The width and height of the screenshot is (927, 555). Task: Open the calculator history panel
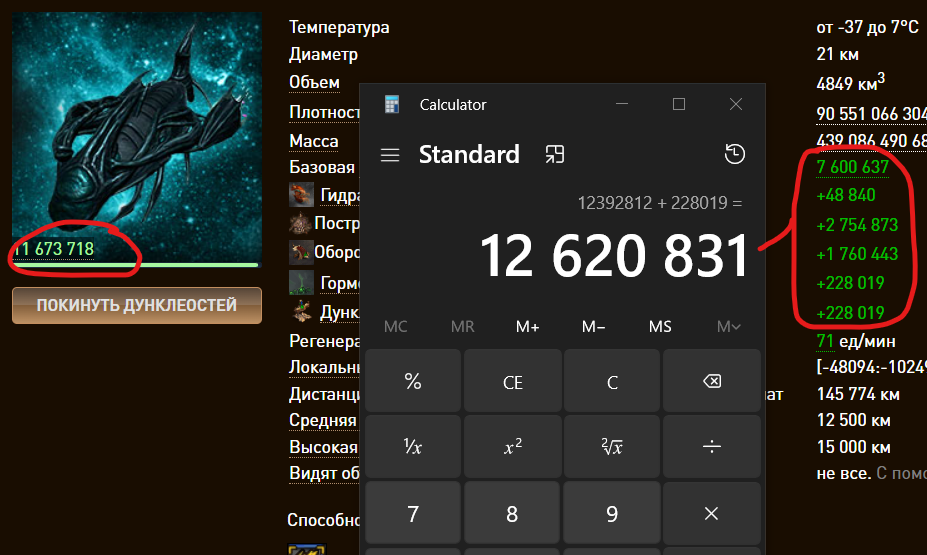pos(734,154)
